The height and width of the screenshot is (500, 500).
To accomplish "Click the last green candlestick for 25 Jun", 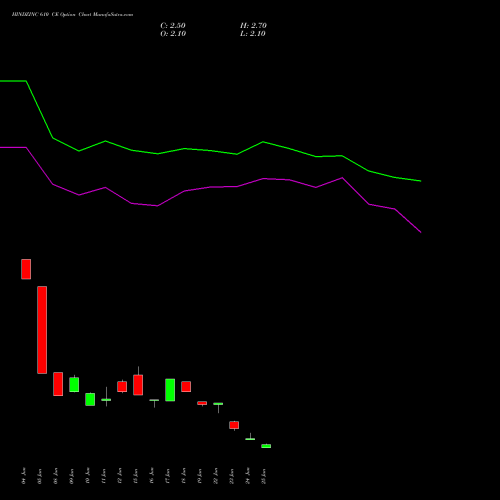I will (266, 446).
